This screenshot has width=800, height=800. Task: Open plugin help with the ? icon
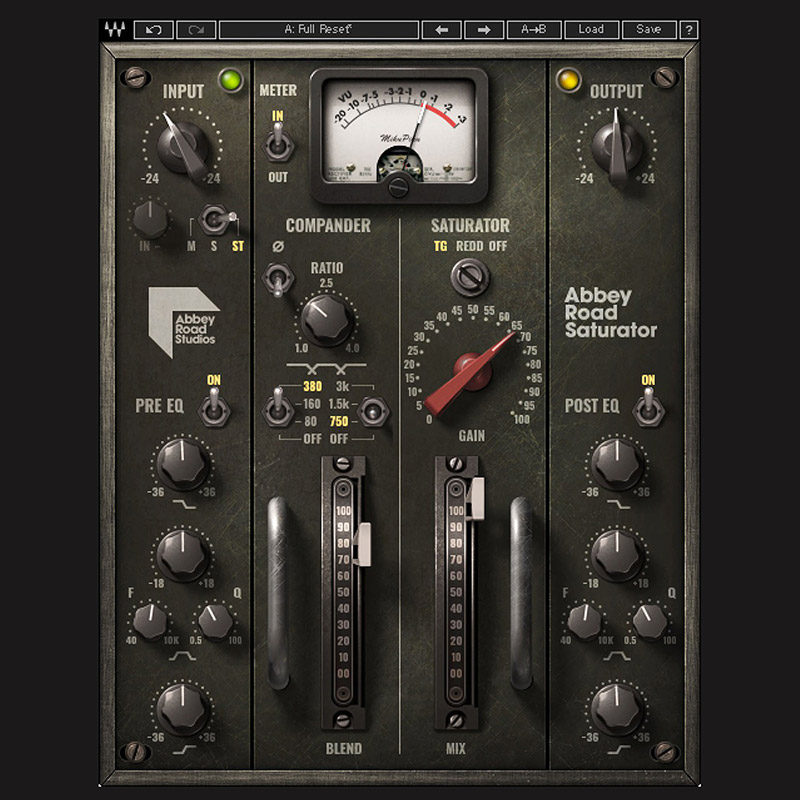tap(690, 27)
